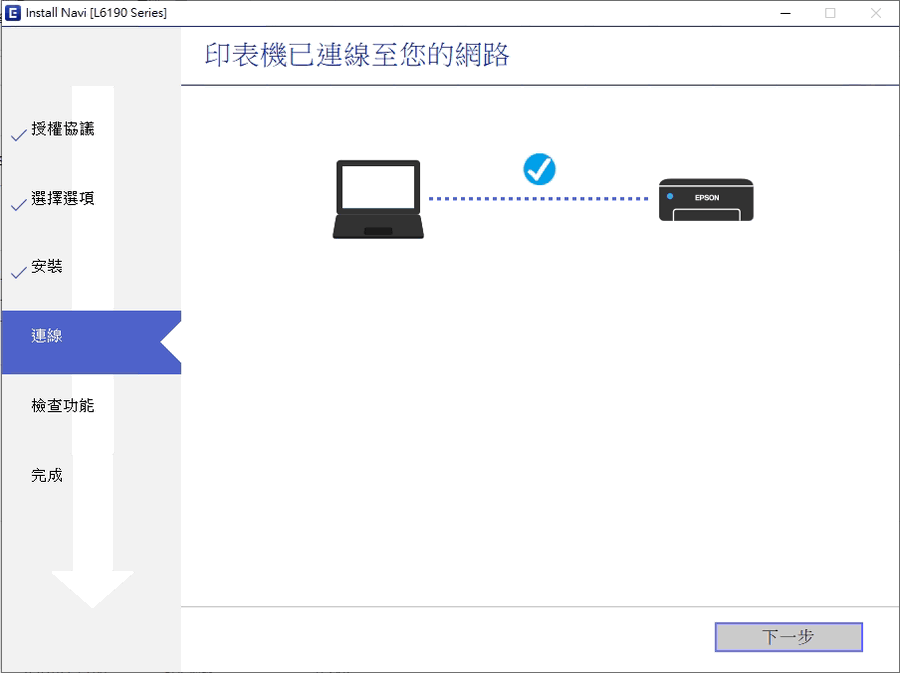Open the 檢查功能 step
This screenshot has width=900, height=673.
(x=63, y=406)
